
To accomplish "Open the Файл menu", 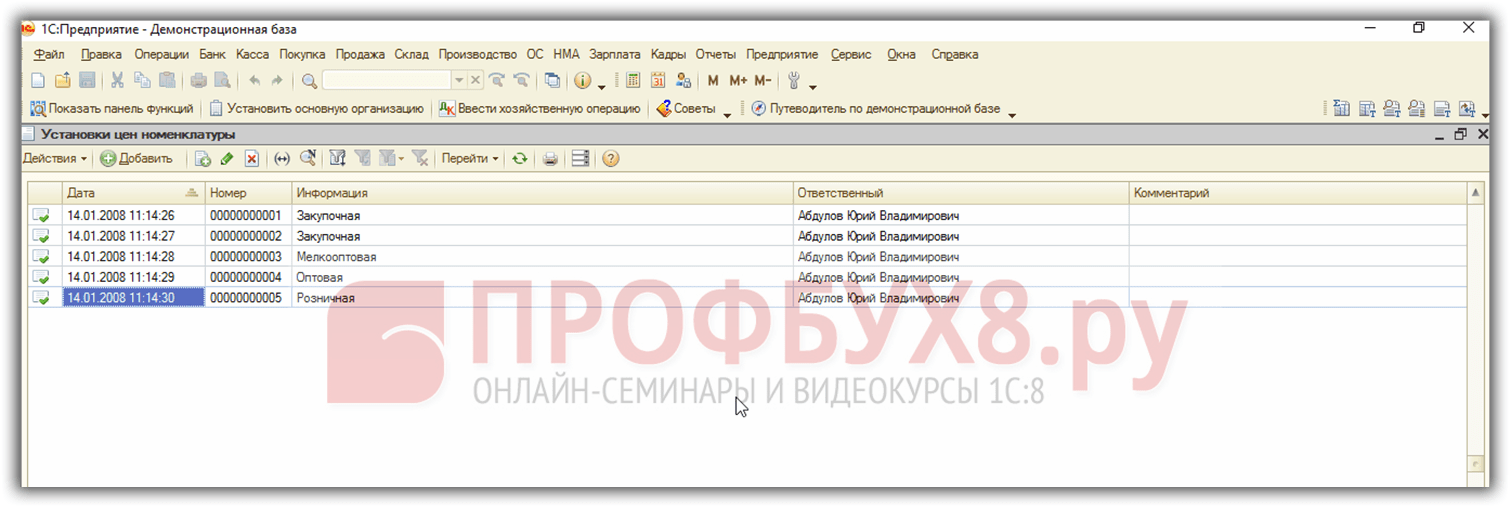I will (49, 54).
